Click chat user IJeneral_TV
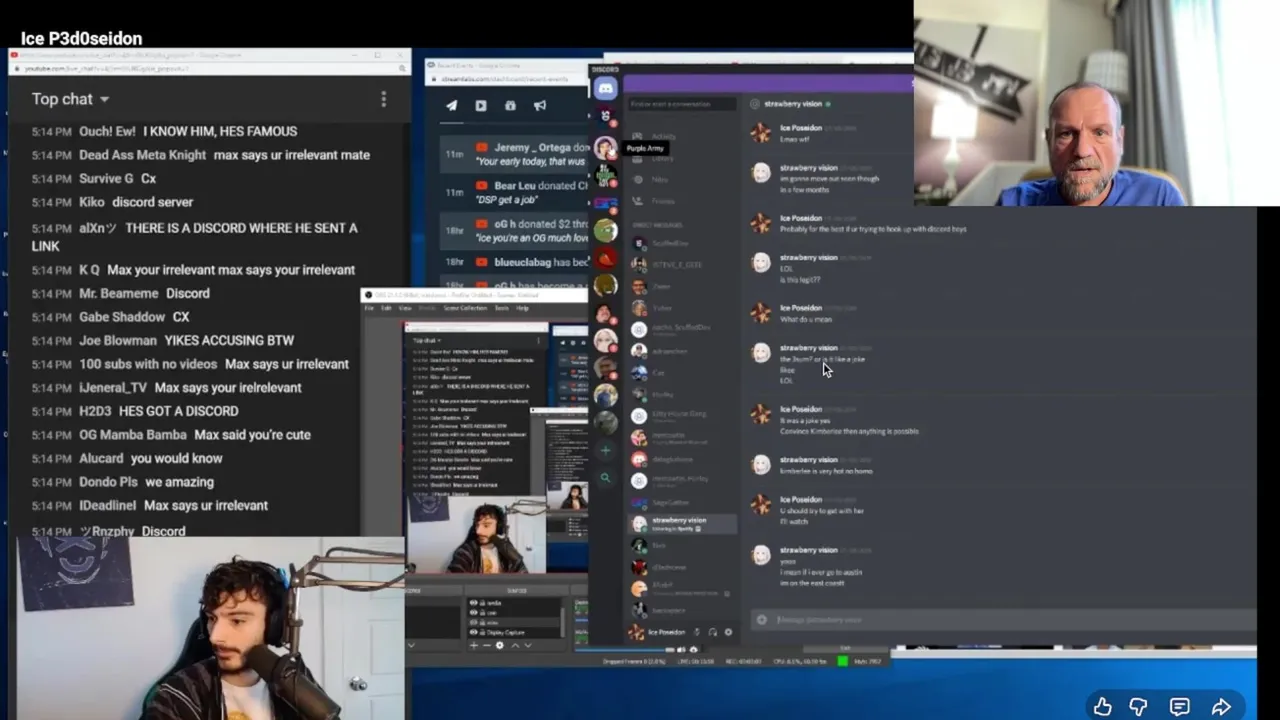The image size is (1280, 720). pyautogui.click(x=113, y=388)
